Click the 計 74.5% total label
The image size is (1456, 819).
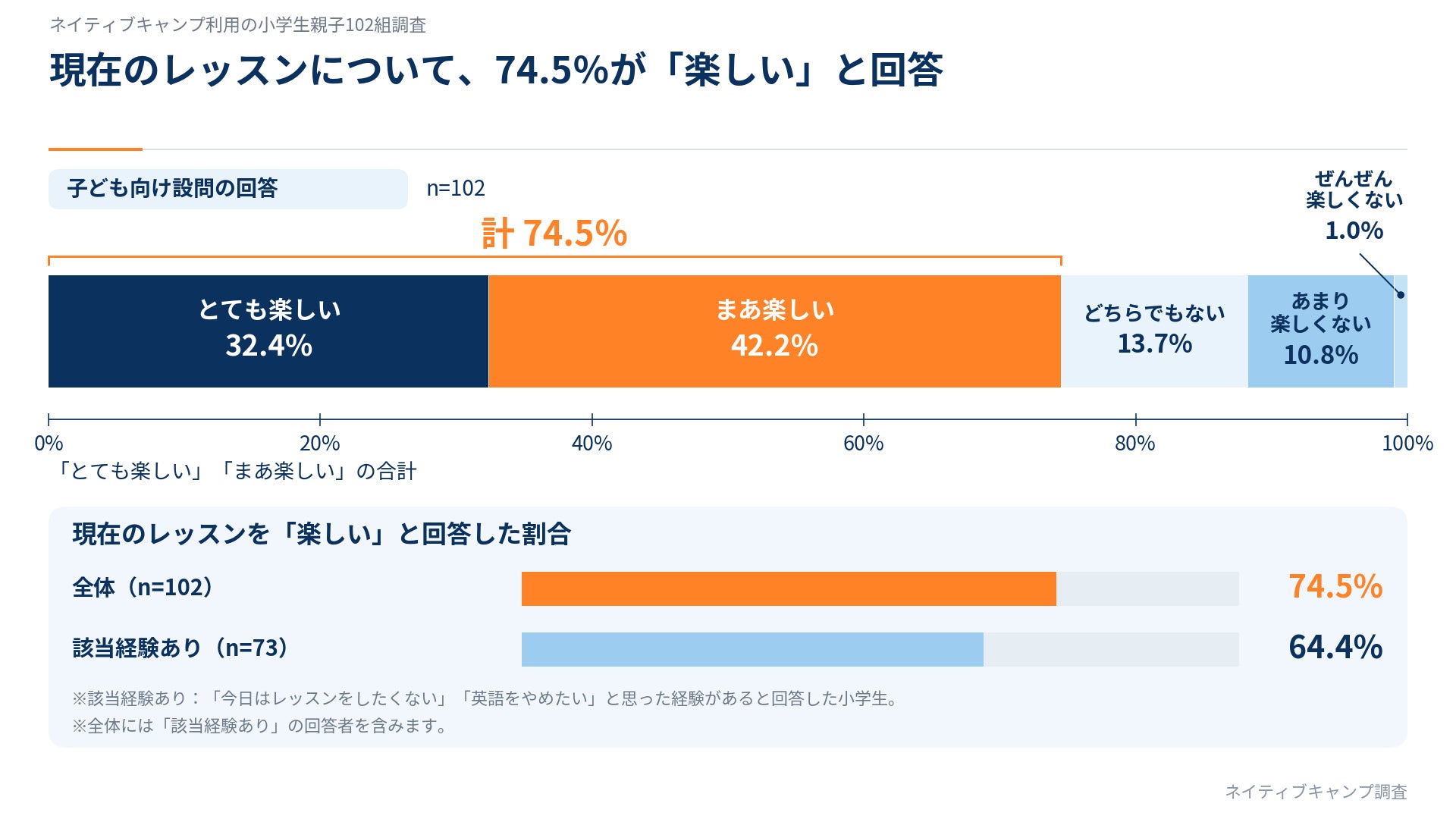coord(554,233)
